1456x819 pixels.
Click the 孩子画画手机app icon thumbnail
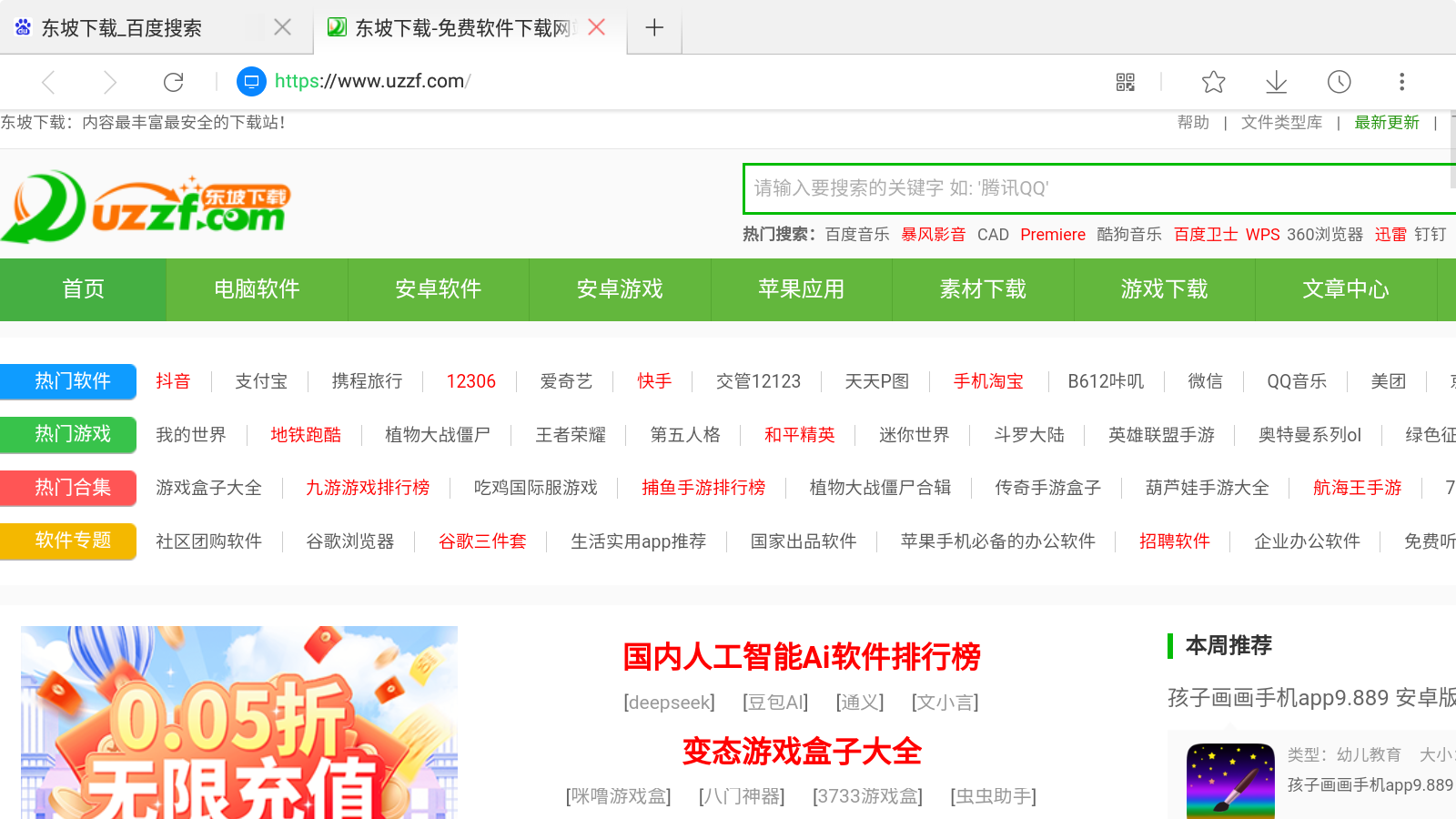pos(1231,781)
